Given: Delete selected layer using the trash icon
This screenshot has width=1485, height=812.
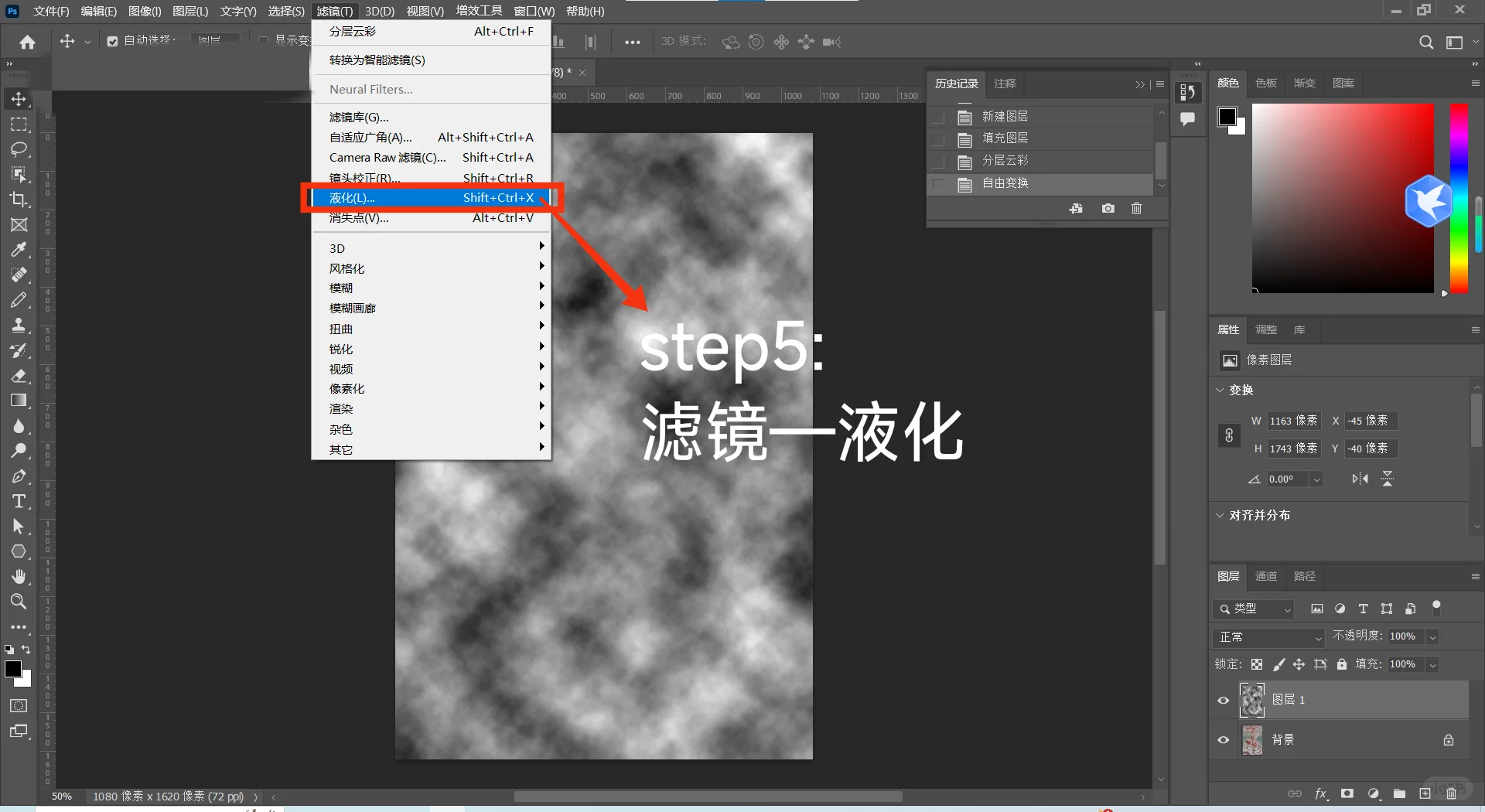Looking at the screenshot, I should 1452,793.
